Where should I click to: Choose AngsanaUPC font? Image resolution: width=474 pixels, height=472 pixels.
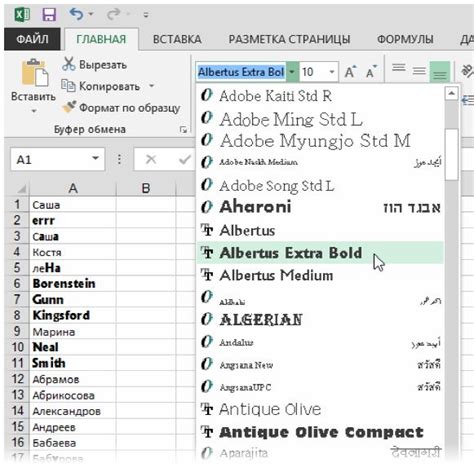[320, 387]
